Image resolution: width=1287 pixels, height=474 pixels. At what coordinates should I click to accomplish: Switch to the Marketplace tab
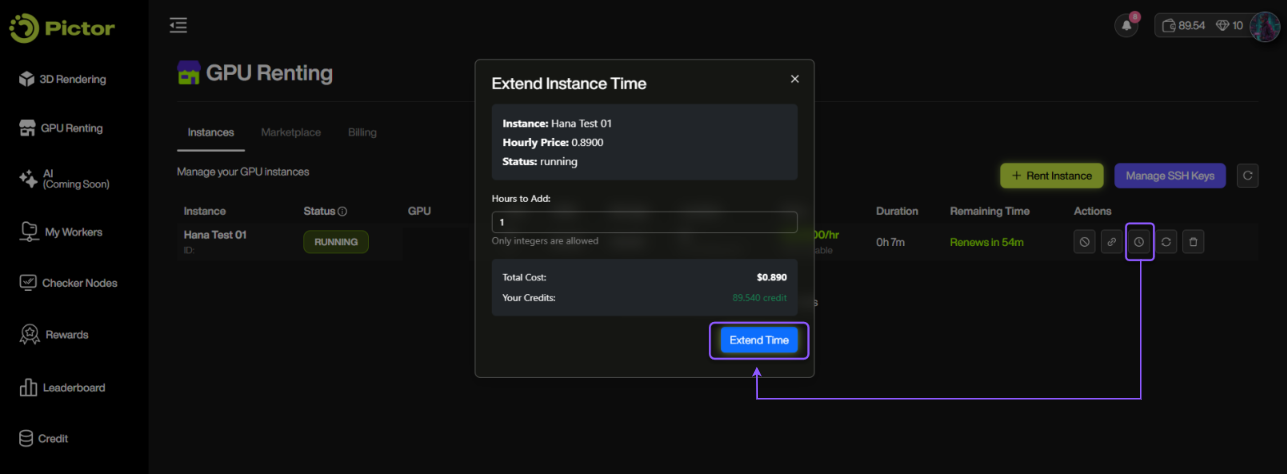pyautogui.click(x=291, y=132)
